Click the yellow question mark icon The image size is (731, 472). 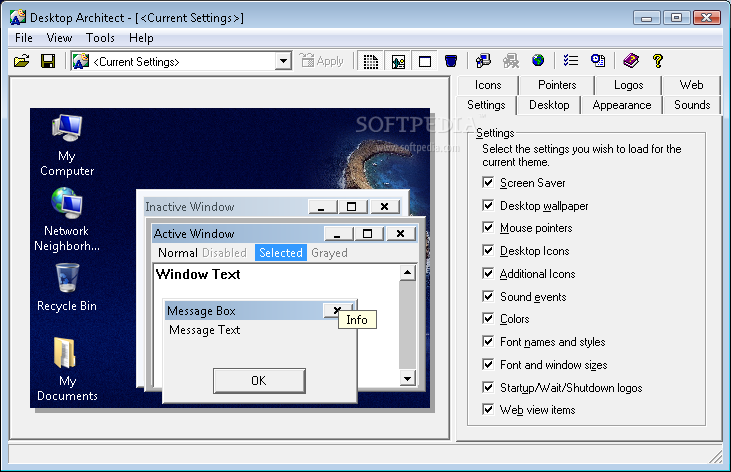click(x=658, y=61)
